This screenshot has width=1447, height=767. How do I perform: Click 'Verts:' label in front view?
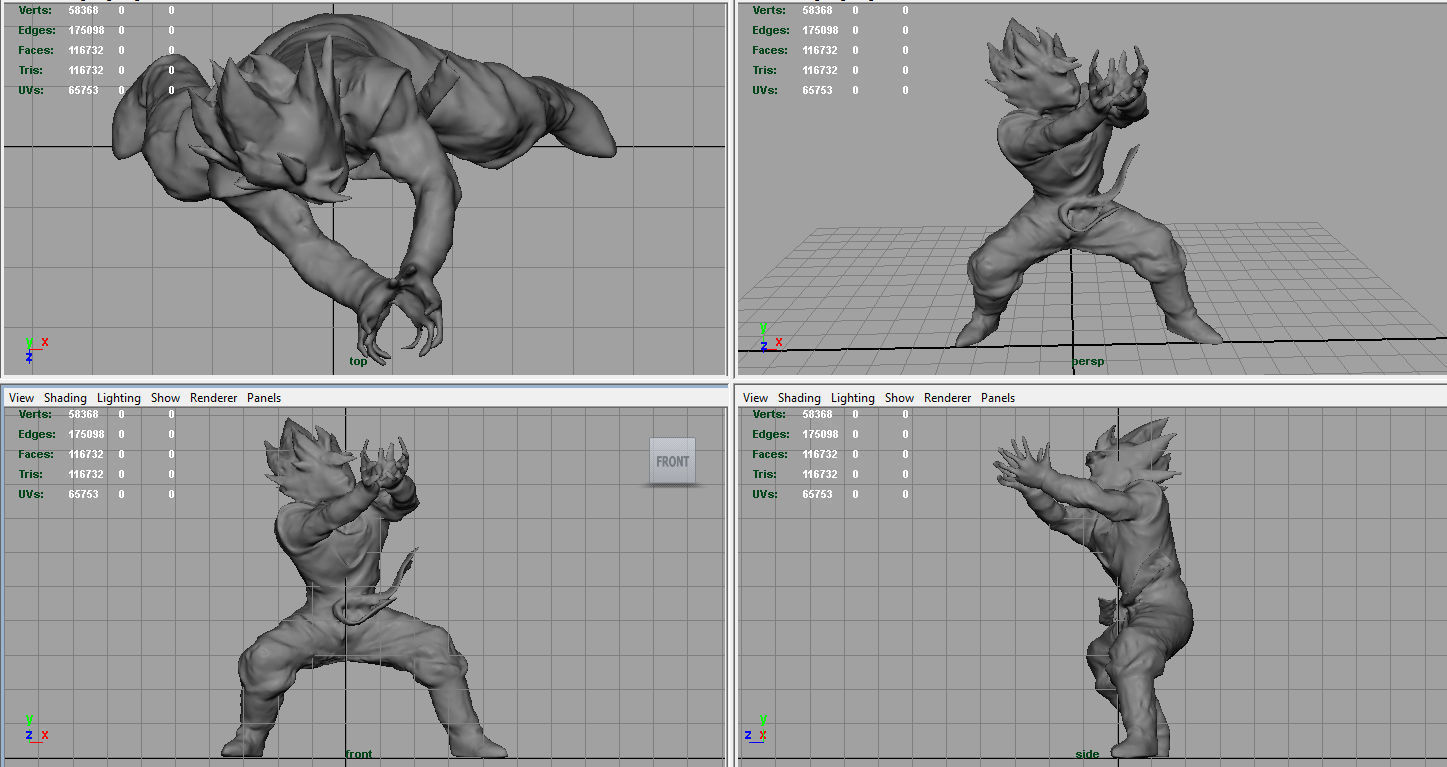tap(35, 414)
